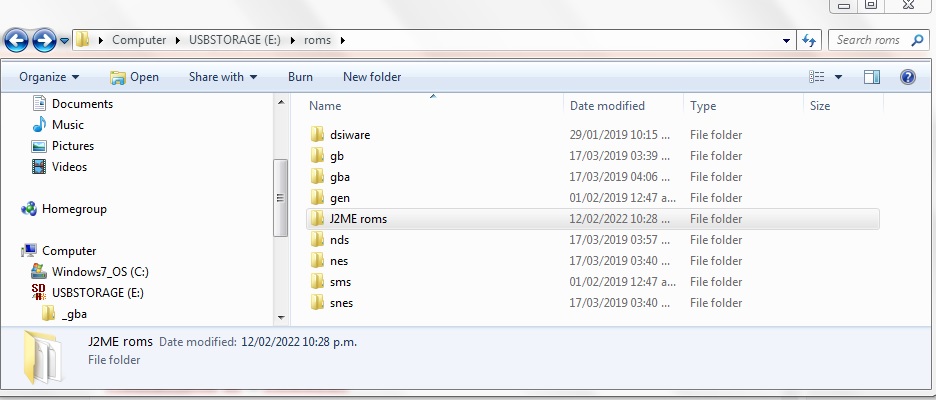The height and width of the screenshot is (400, 936).
Task: Click Burn in the toolbar
Action: [x=300, y=76]
